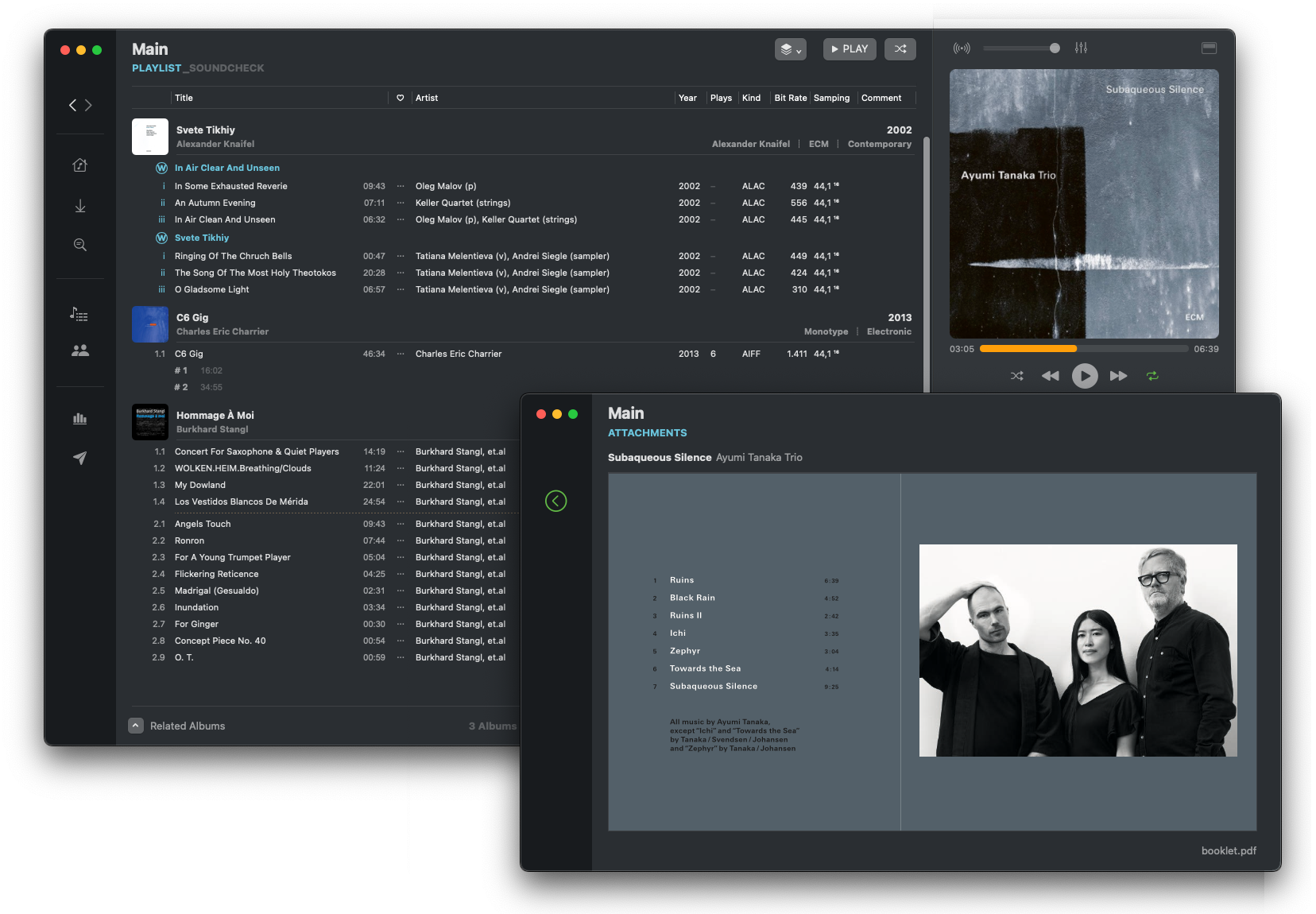Seek within the orange playback progress bar
The image size is (1316, 914).
tap(1084, 349)
